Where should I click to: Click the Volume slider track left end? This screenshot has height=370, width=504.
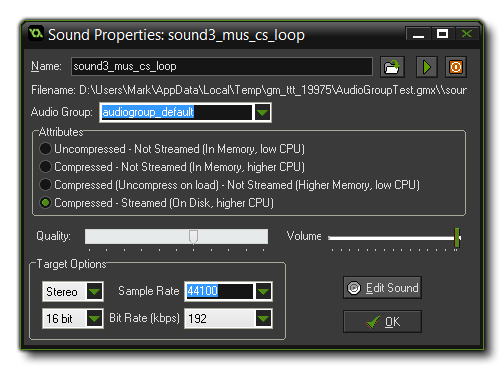click(330, 238)
